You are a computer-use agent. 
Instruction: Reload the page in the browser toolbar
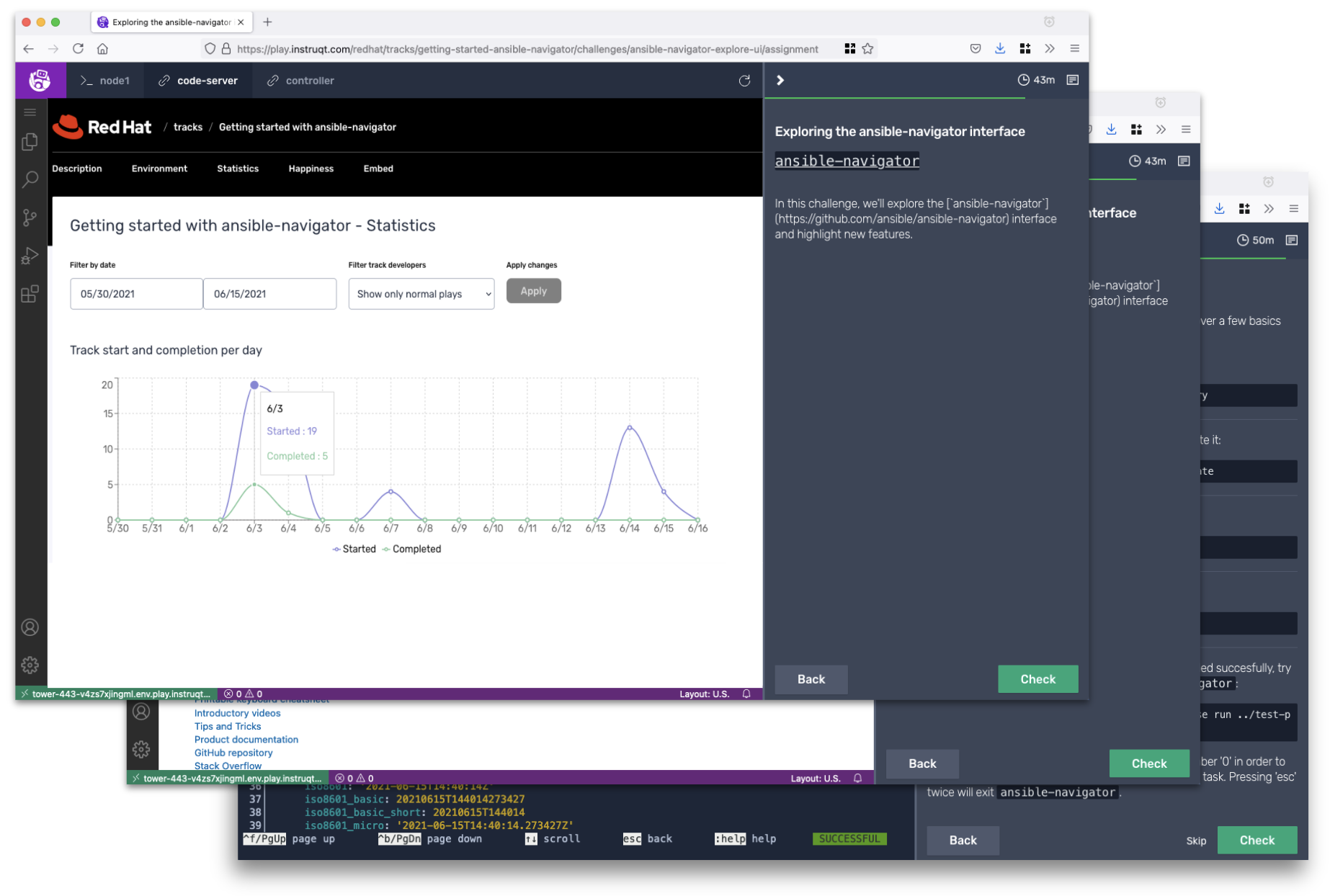(x=78, y=49)
